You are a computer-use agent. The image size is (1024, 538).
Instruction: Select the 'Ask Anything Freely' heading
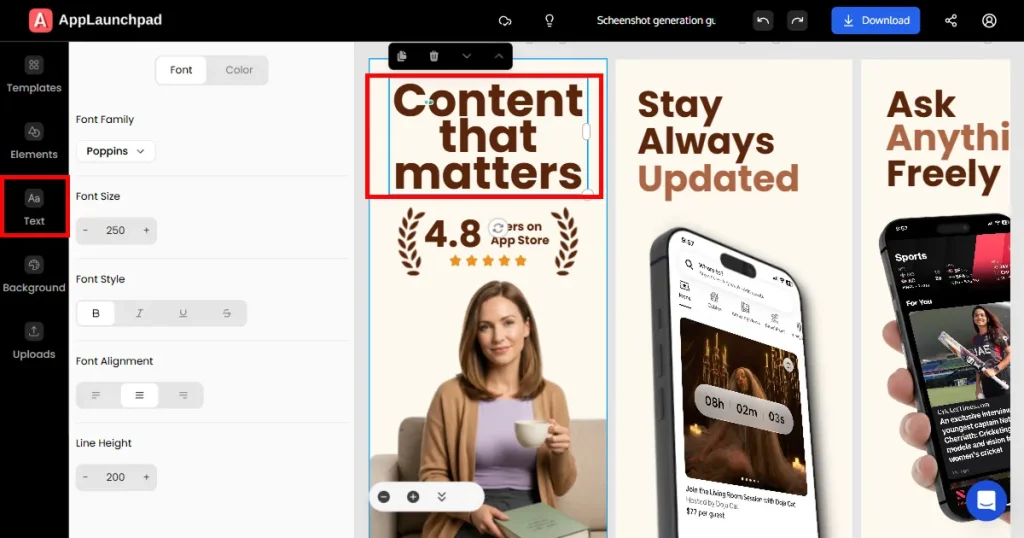coord(948,139)
